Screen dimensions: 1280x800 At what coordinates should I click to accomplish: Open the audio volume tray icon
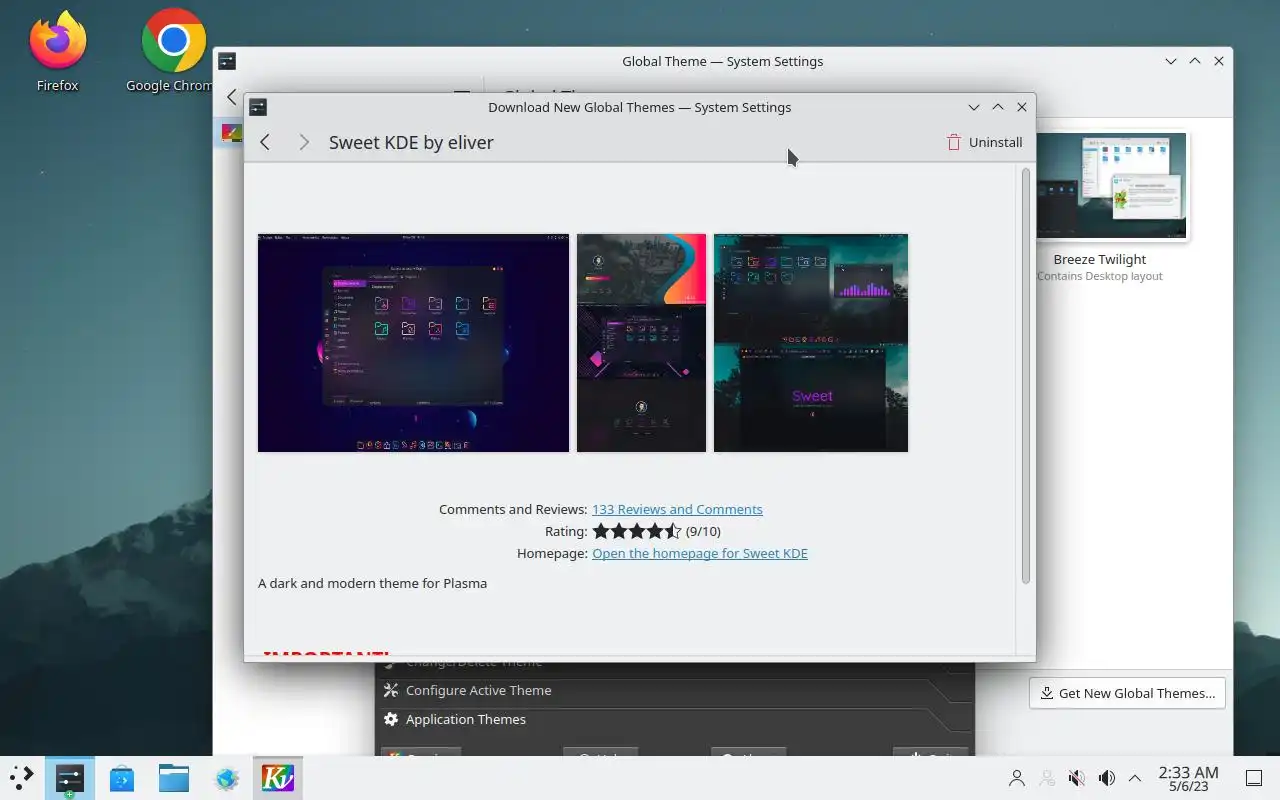[x=1107, y=778]
